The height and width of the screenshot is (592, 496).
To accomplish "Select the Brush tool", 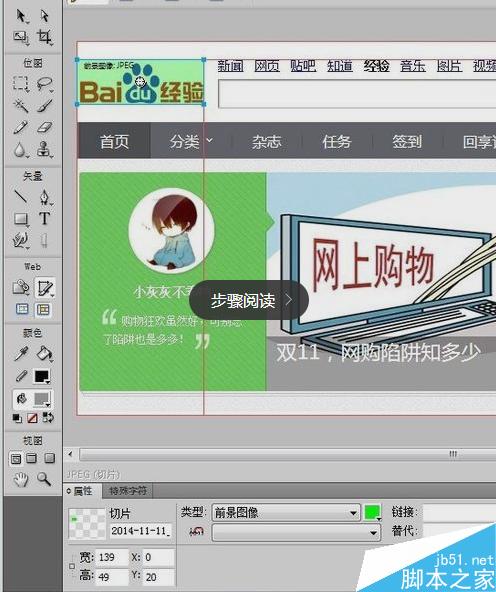I will (45, 105).
